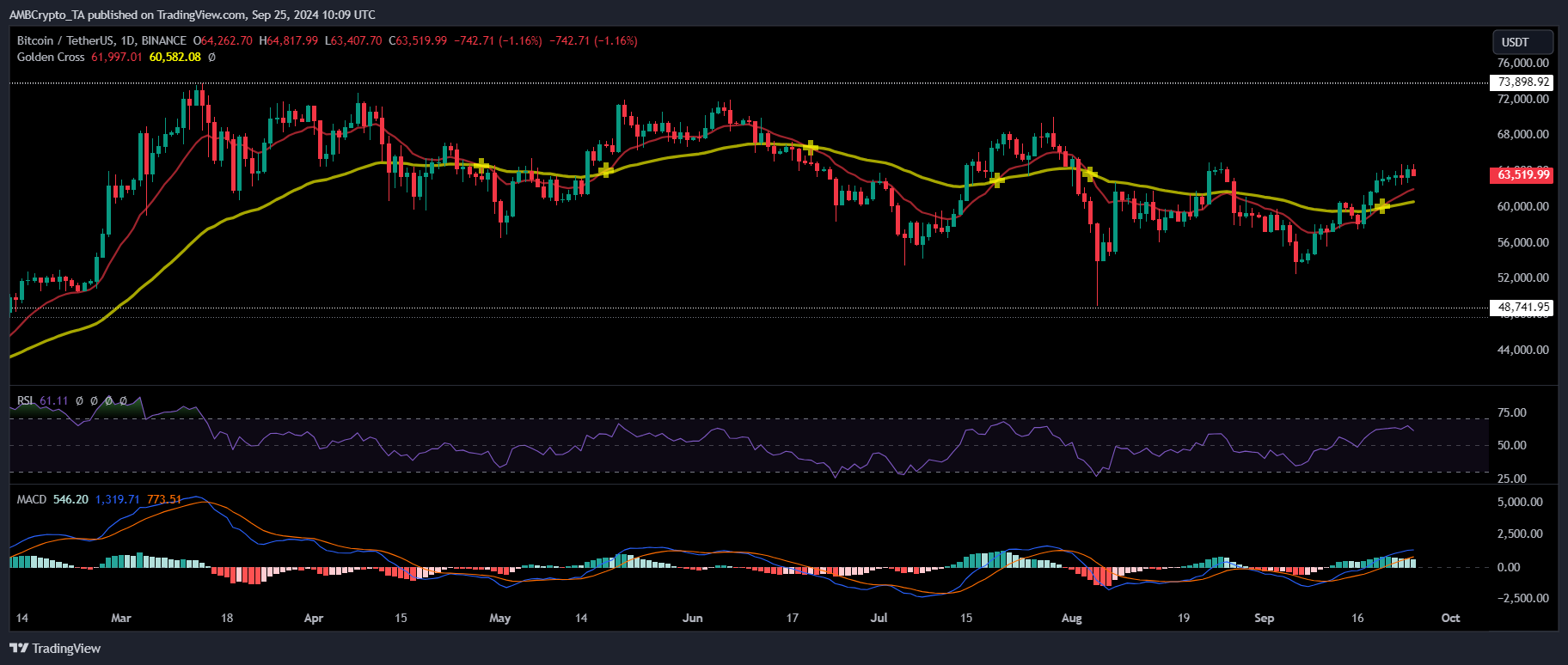The image size is (1568, 665).
Task: Click the RSI value 61.11
Action: pyautogui.click(x=53, y=400)
